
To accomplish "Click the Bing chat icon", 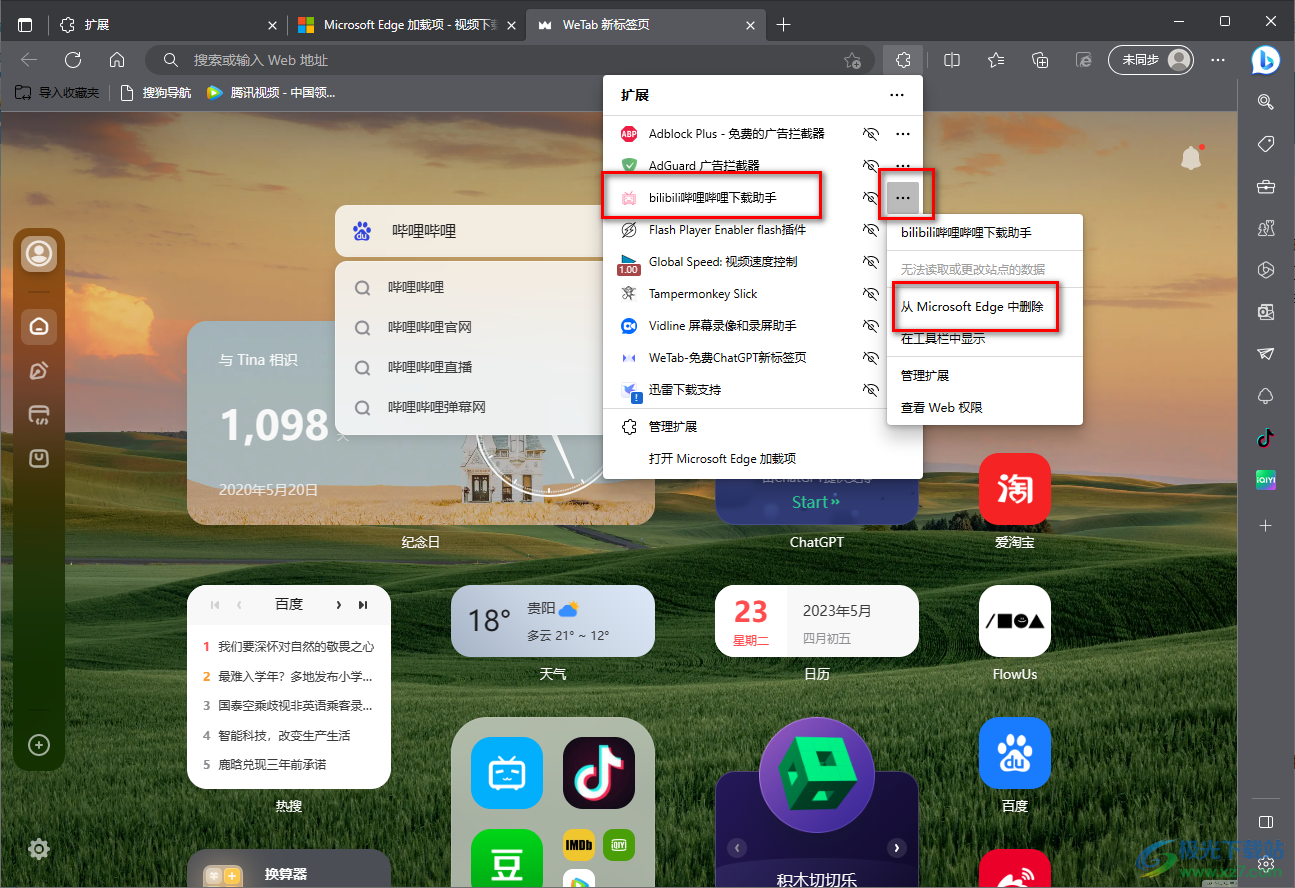I will (1265, 60).
